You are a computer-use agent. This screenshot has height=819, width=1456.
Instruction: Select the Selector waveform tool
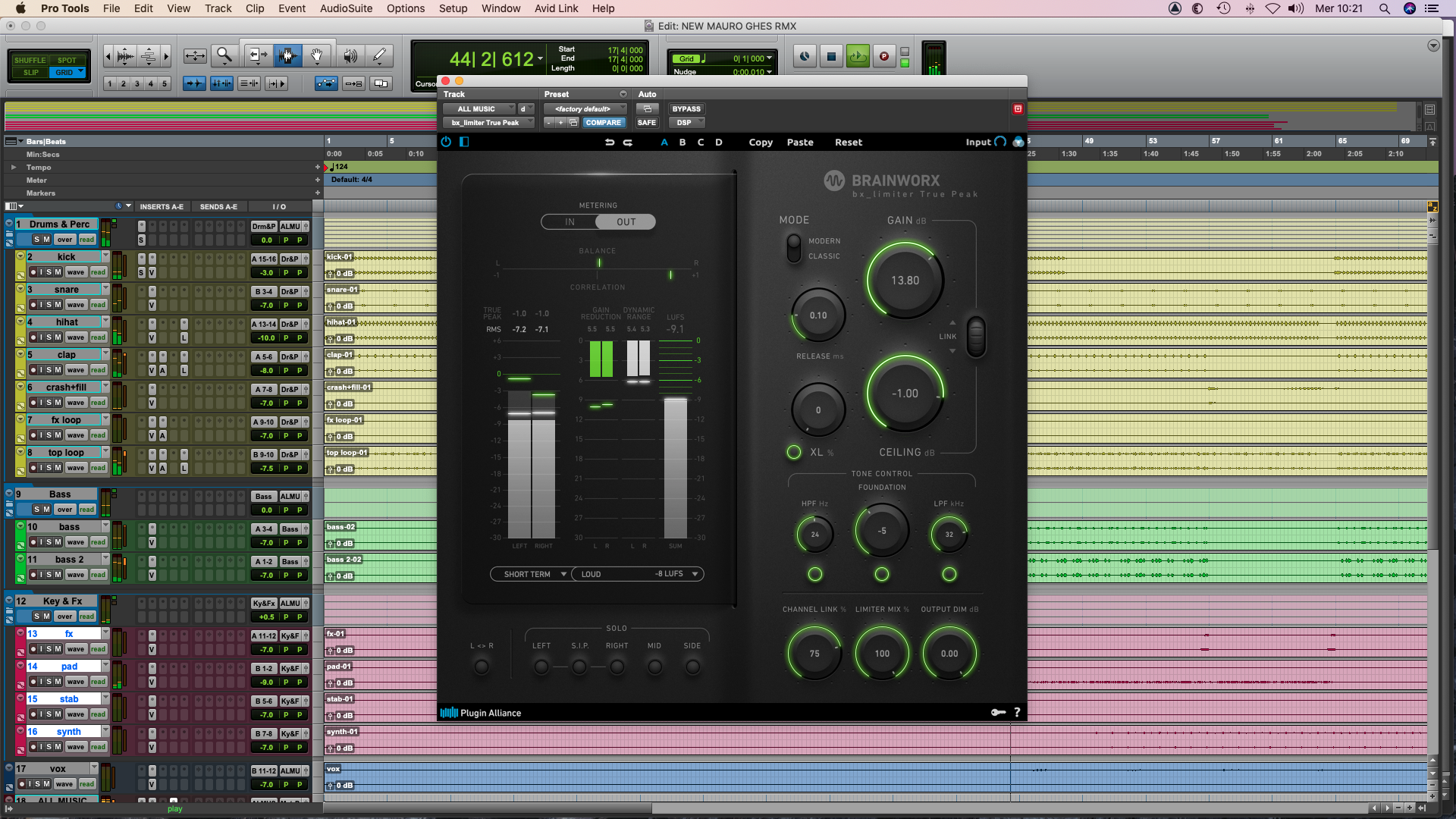tap(287, 55)
